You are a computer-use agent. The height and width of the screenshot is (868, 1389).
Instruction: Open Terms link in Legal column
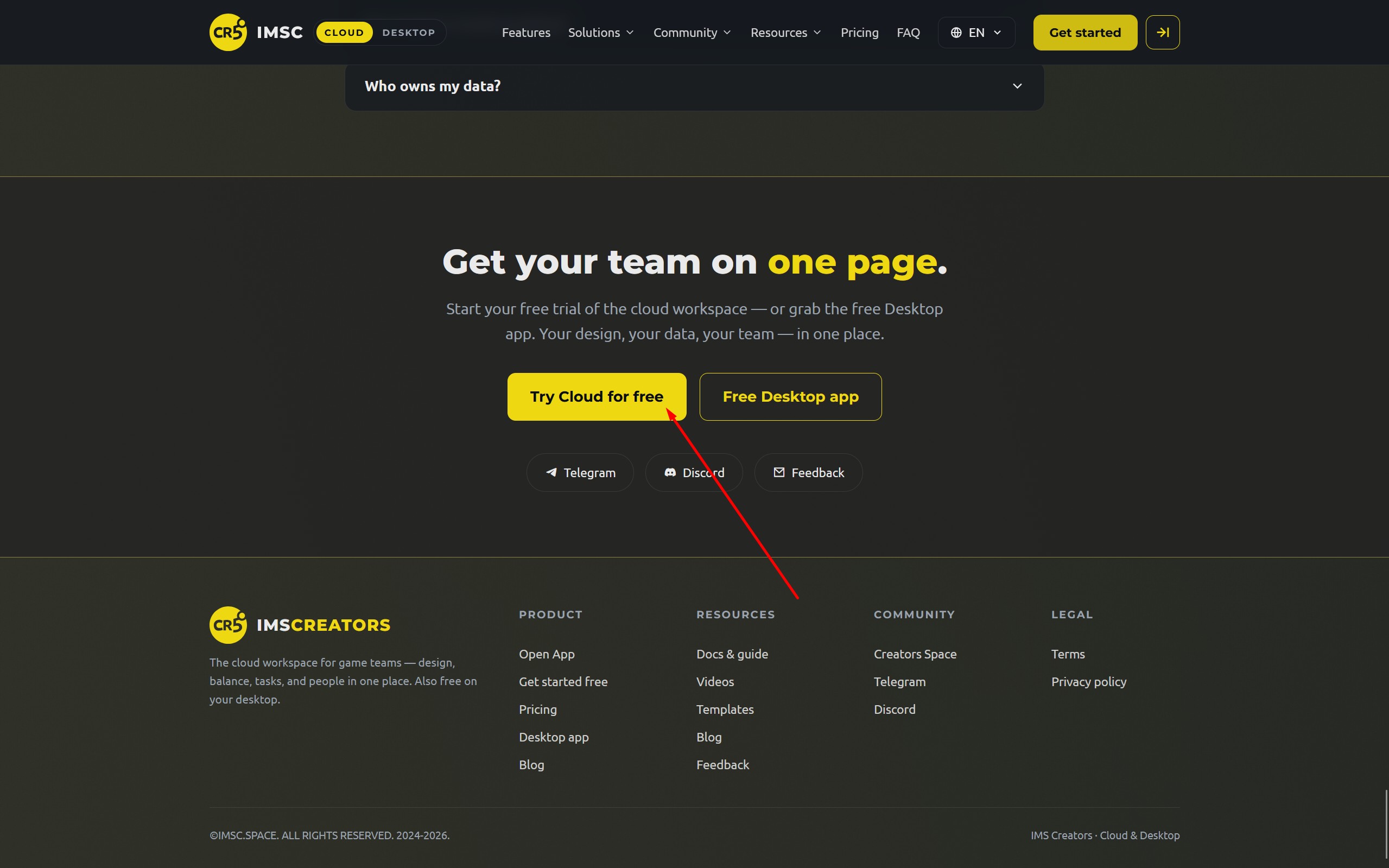(1068, 654)
